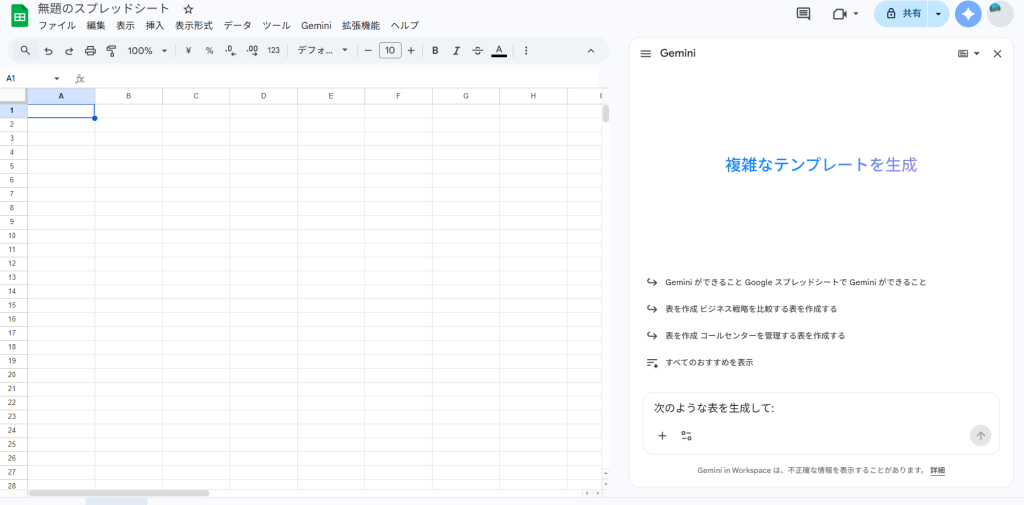Screen dimensions: 1024x505
Task: Click the print icon
Action: click(x=90, y=50)
